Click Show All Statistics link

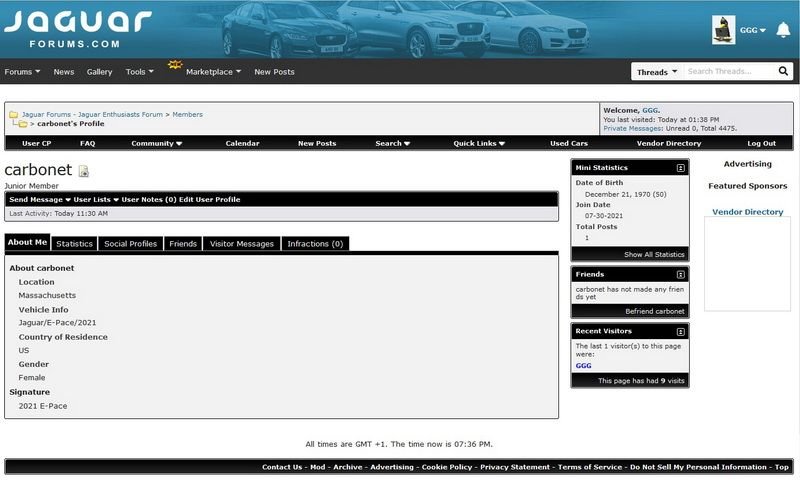[654, 255]
